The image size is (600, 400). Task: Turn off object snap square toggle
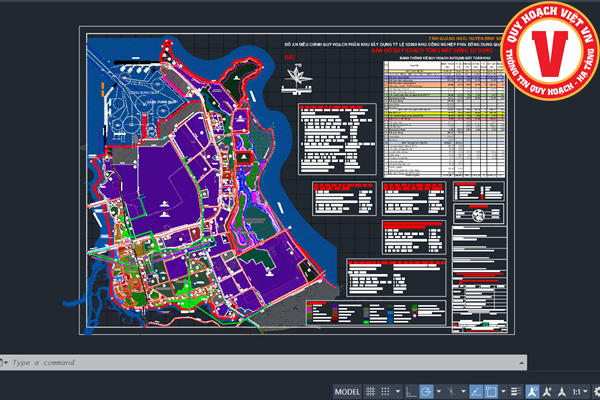[490, 391]
